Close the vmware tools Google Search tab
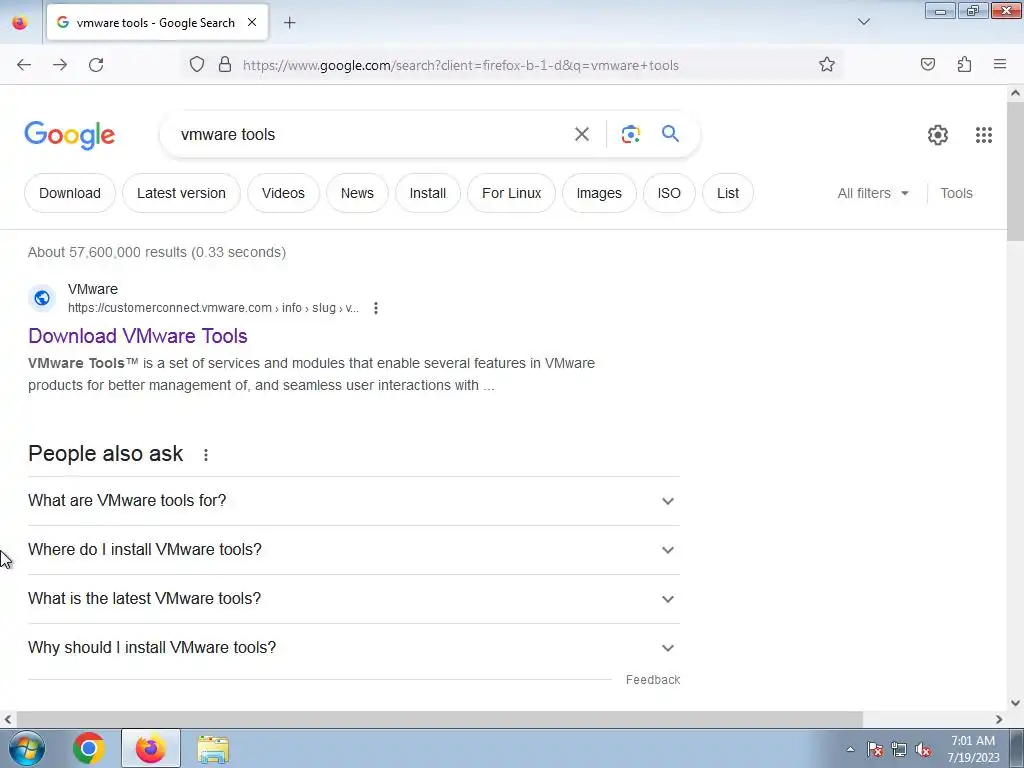1024x768 pixels. (x=252, y=22)
